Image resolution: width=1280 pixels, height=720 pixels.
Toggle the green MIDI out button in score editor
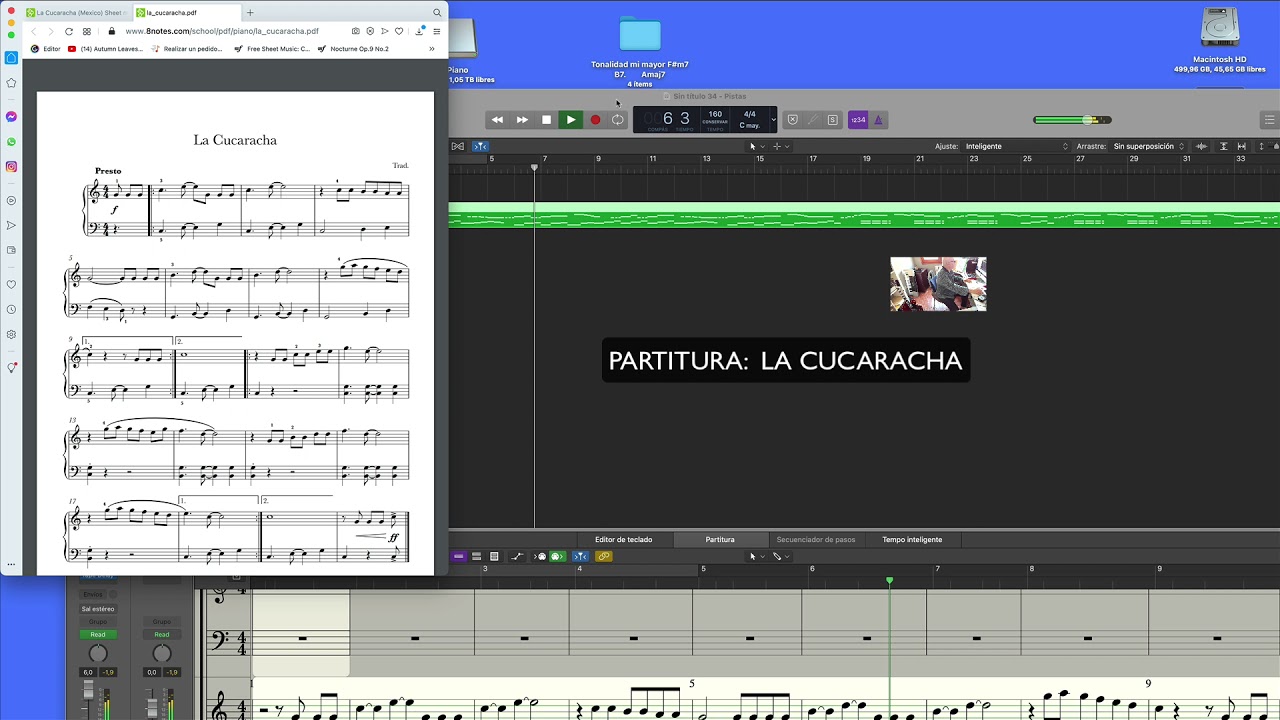[558, 557]
